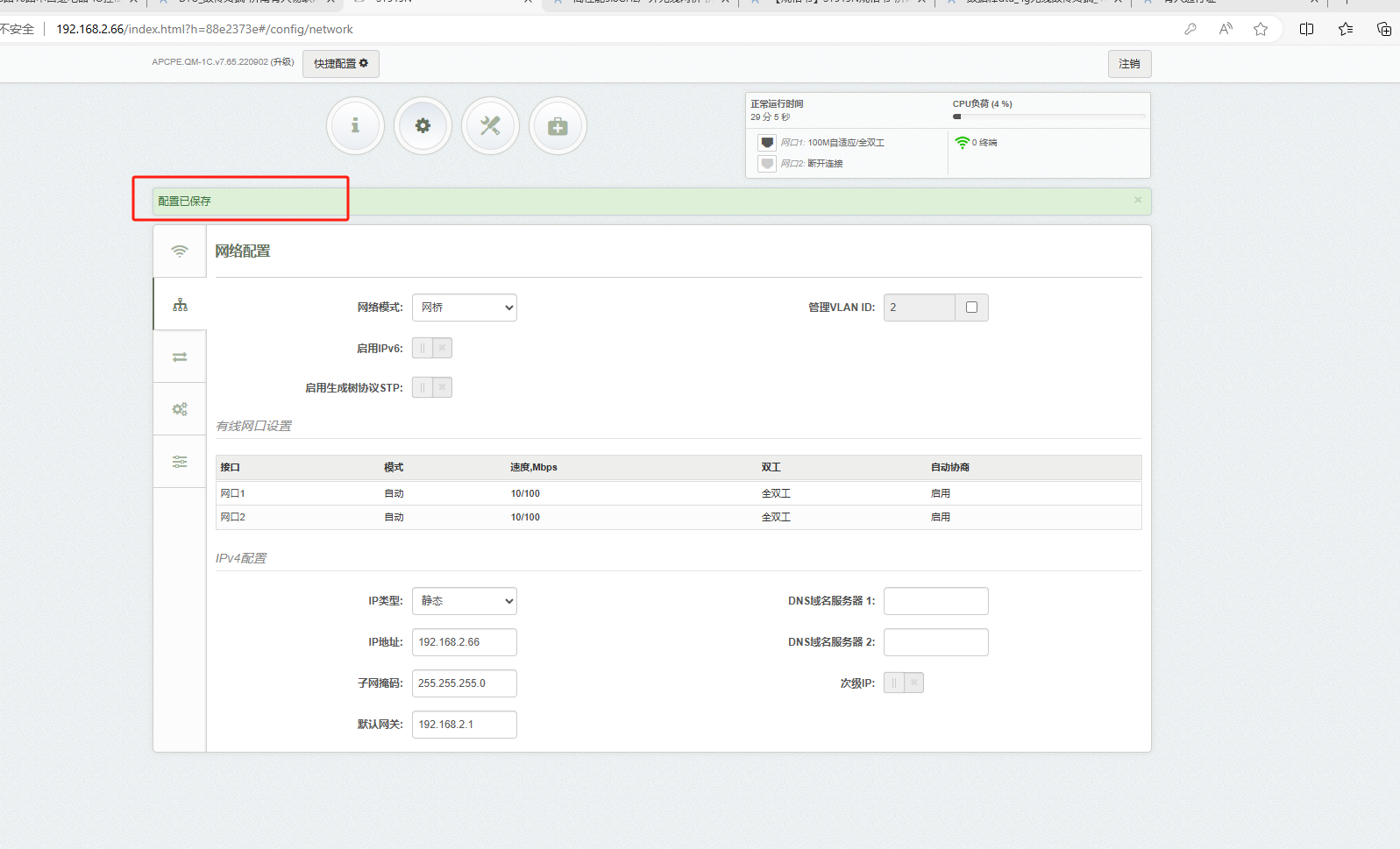Click the 快捷配置 button

341,64
